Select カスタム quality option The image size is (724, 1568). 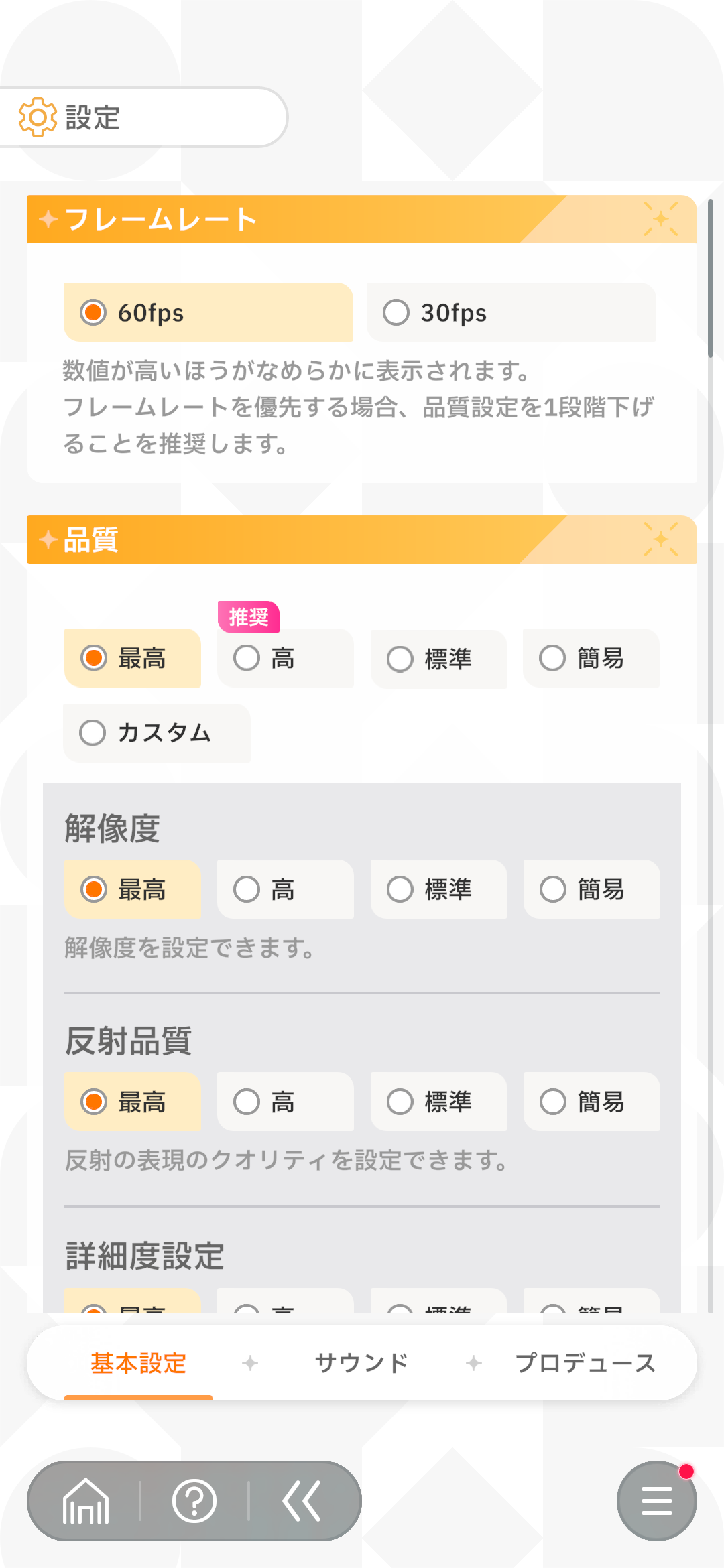(x=157, y=732)
